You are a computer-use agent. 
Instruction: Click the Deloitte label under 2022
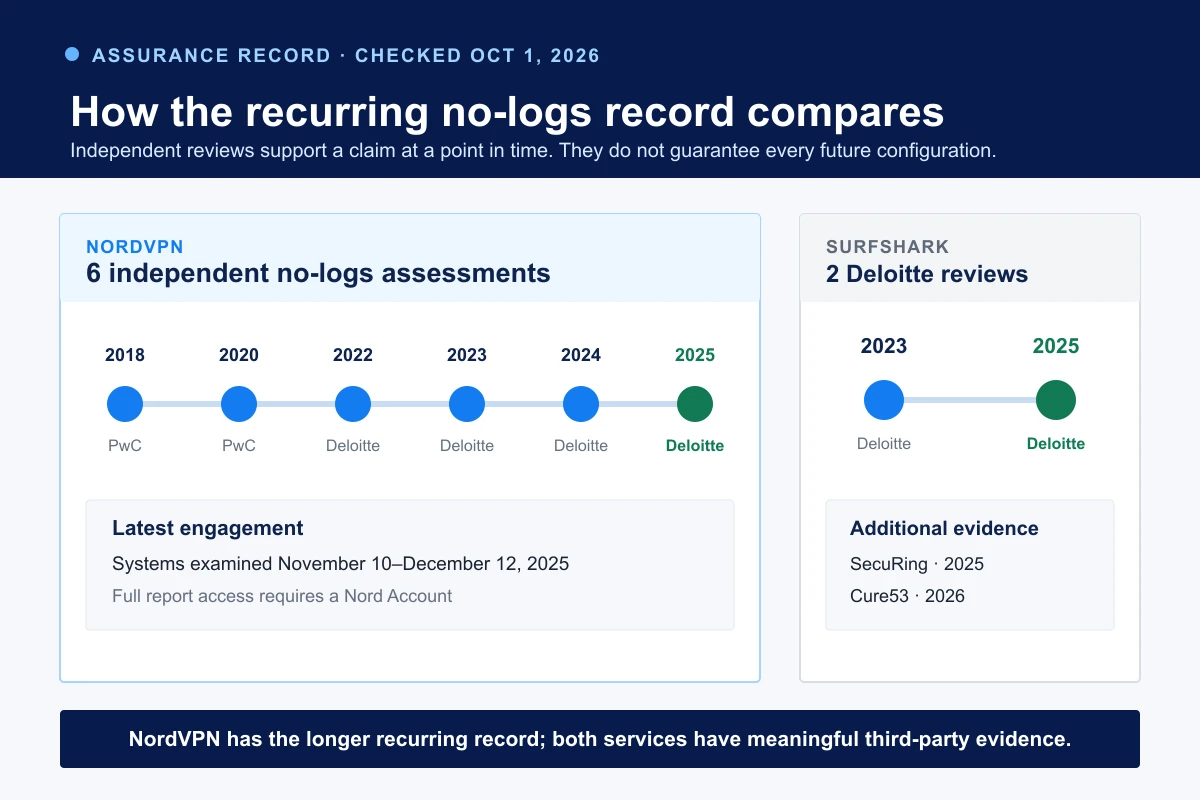pyautogui.click(x=353, y=446)
